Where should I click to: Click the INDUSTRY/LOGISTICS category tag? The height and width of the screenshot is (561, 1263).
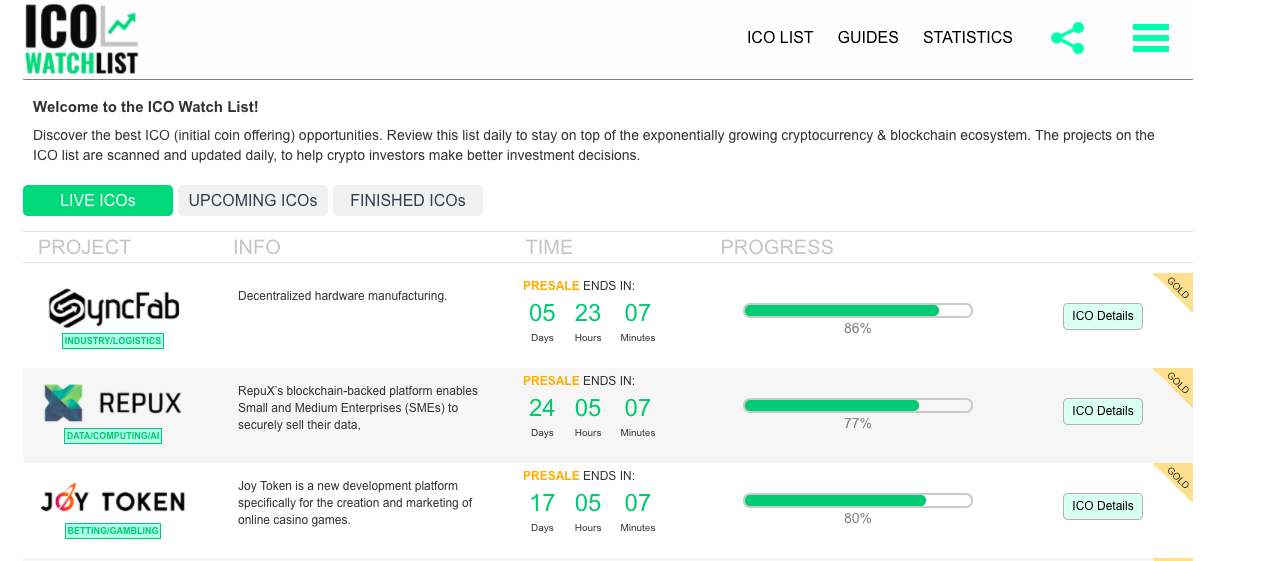[113, 341]
